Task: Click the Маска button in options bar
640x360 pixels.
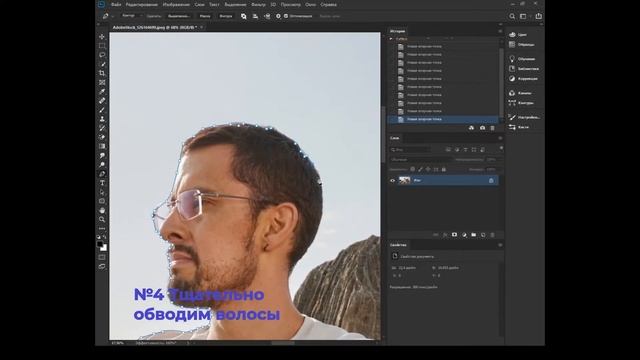Action: [x=205, y=16]
